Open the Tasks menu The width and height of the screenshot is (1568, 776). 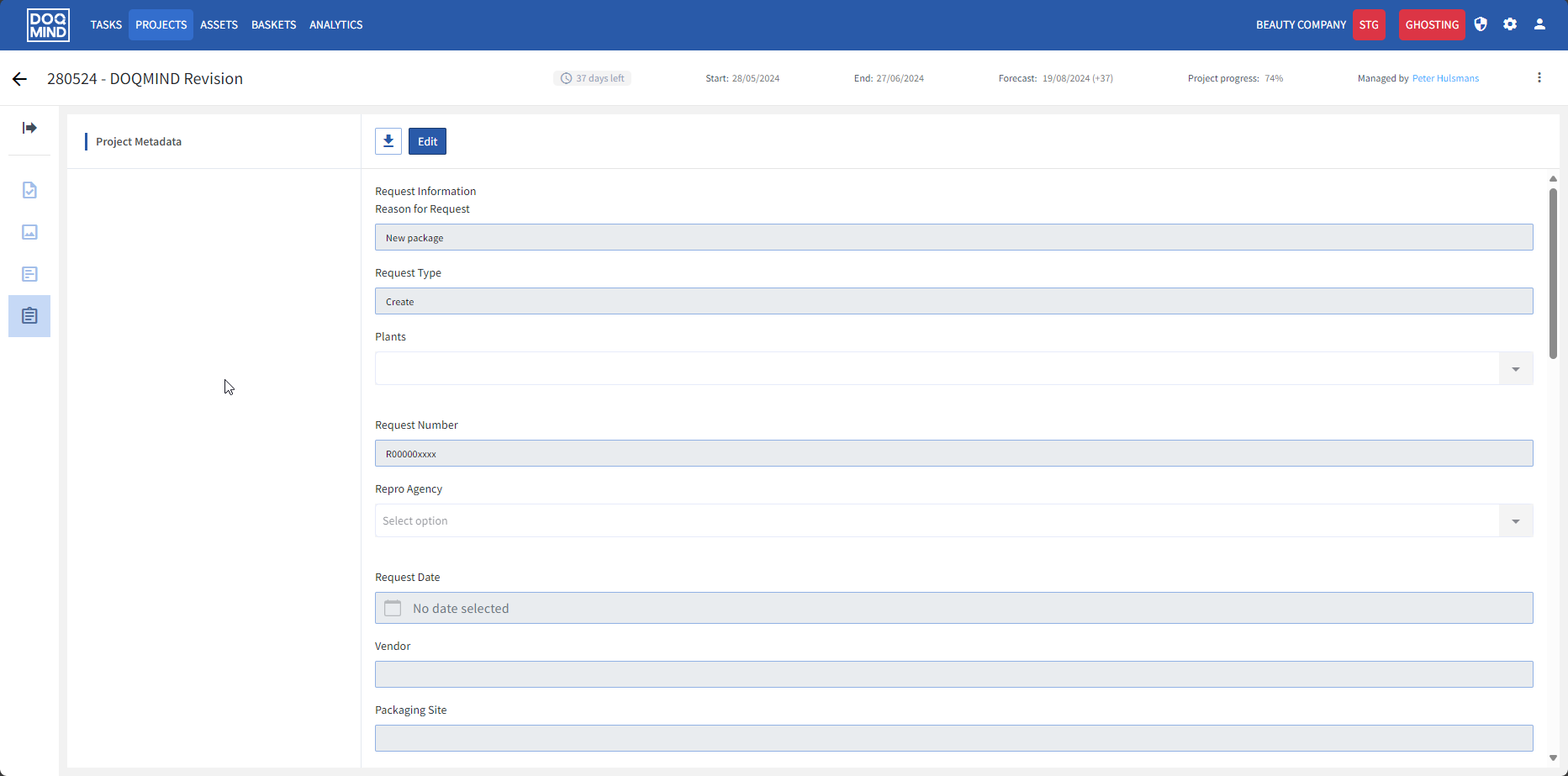[x=106, y=25]
